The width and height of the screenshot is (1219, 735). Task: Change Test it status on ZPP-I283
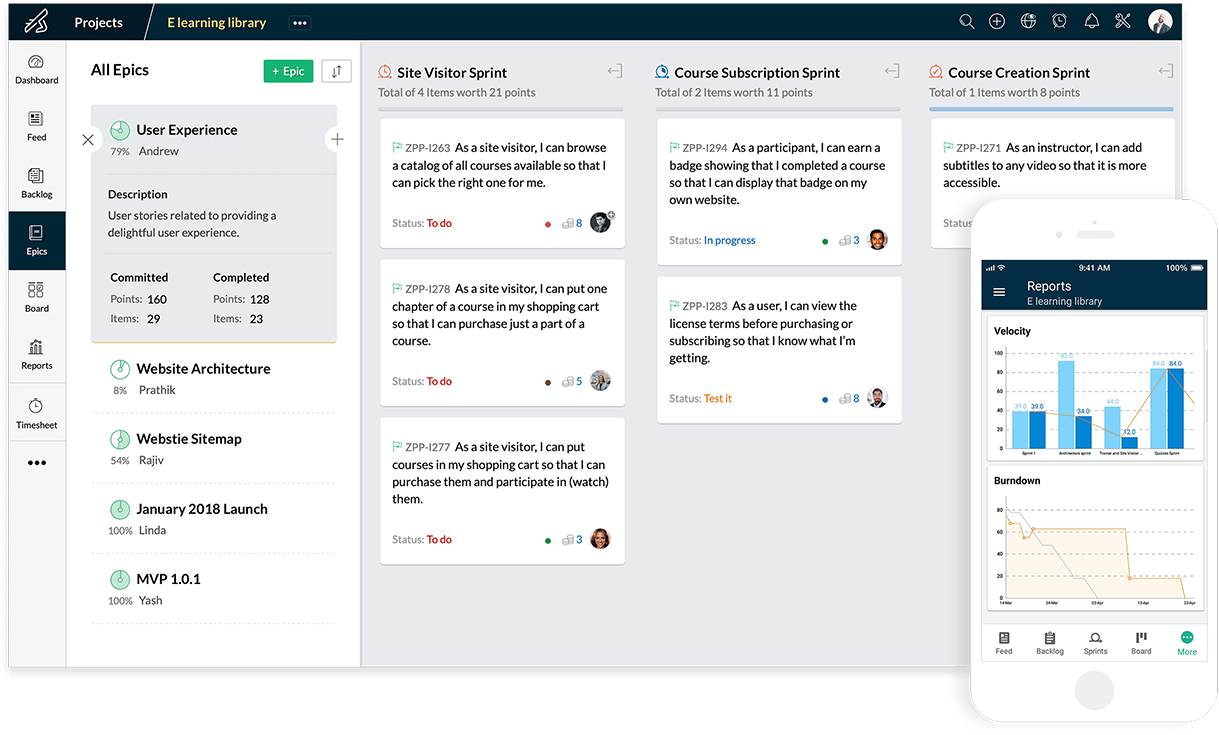tap(717, 398)
